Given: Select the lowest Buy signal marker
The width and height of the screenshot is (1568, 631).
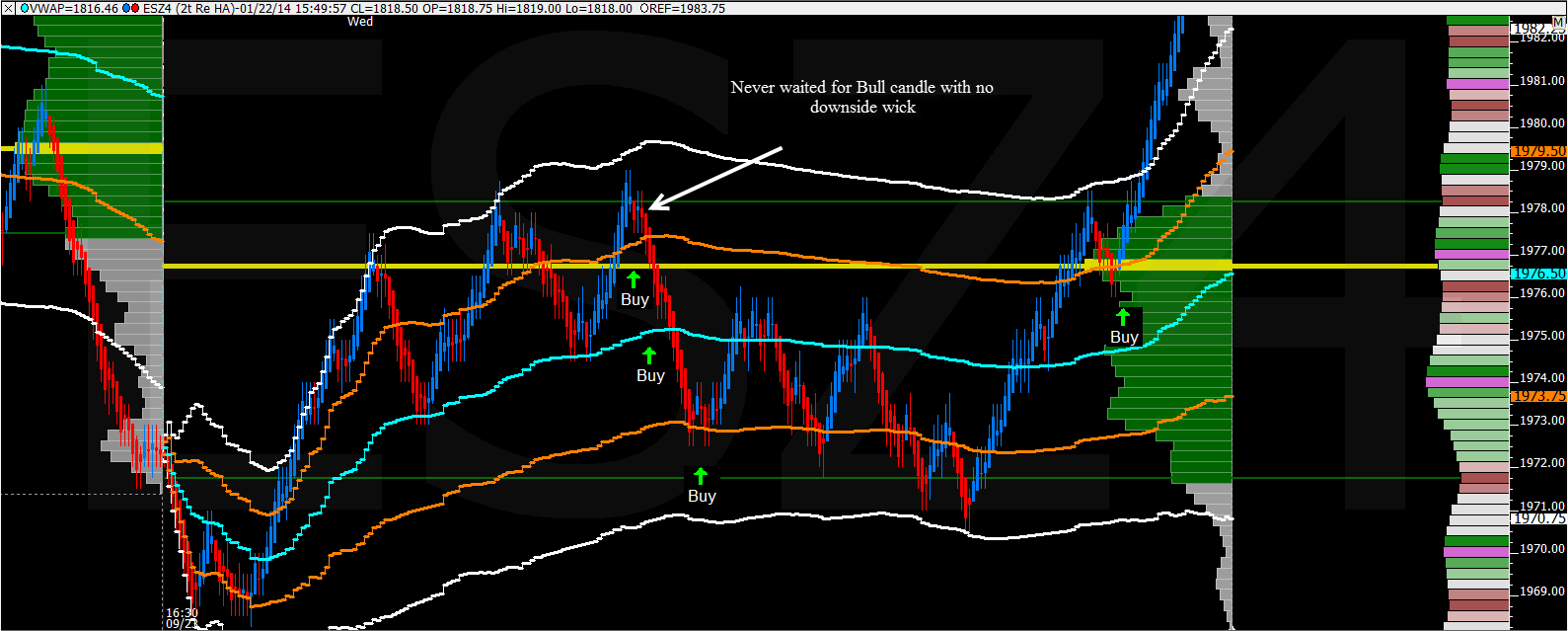Looking at the screenshot, I should point(702,487).
